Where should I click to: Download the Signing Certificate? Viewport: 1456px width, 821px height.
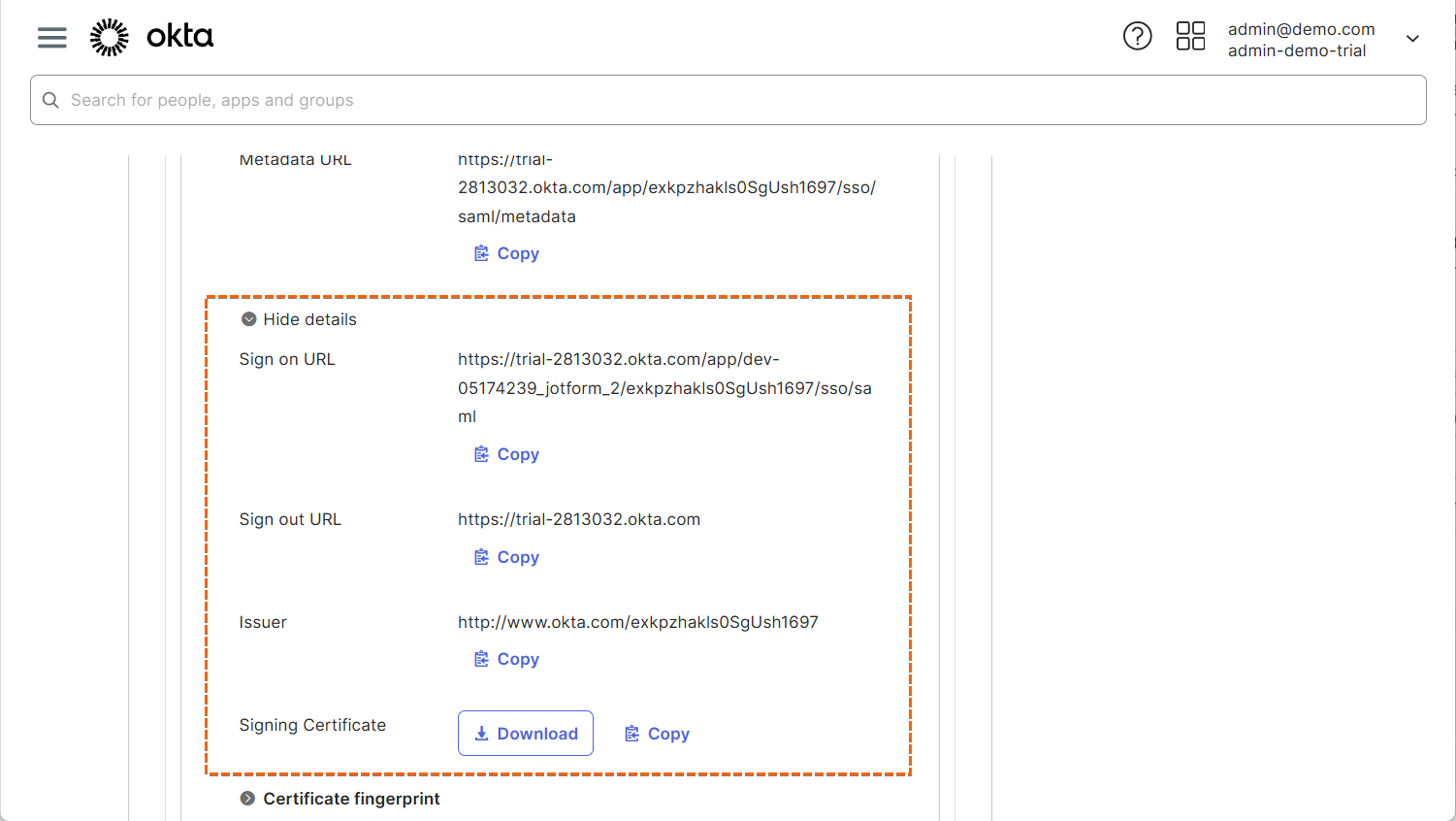tap(526, 734)
